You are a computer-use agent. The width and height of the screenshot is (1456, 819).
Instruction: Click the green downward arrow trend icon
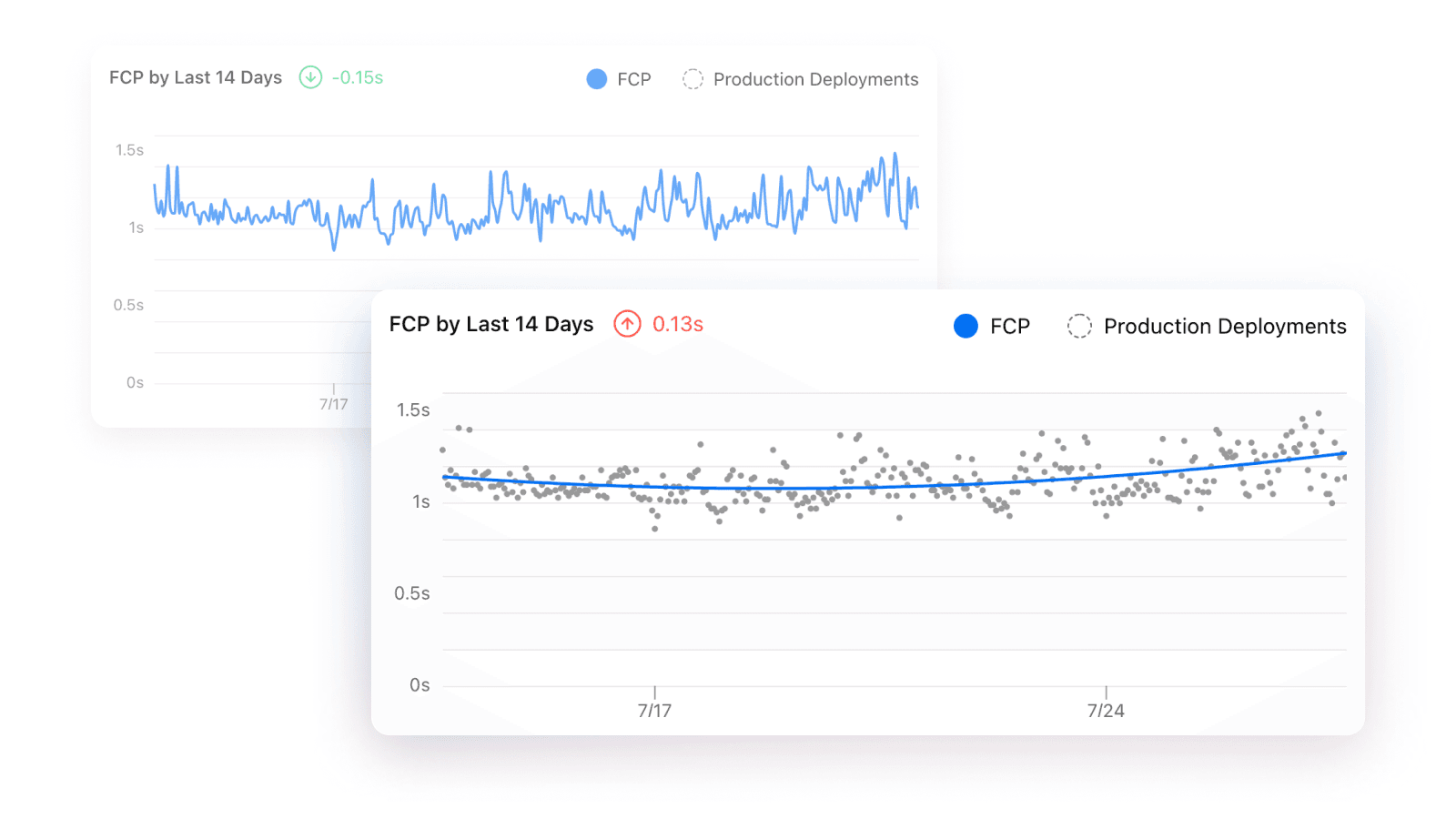pyautogui.click(x=309, y=78)
